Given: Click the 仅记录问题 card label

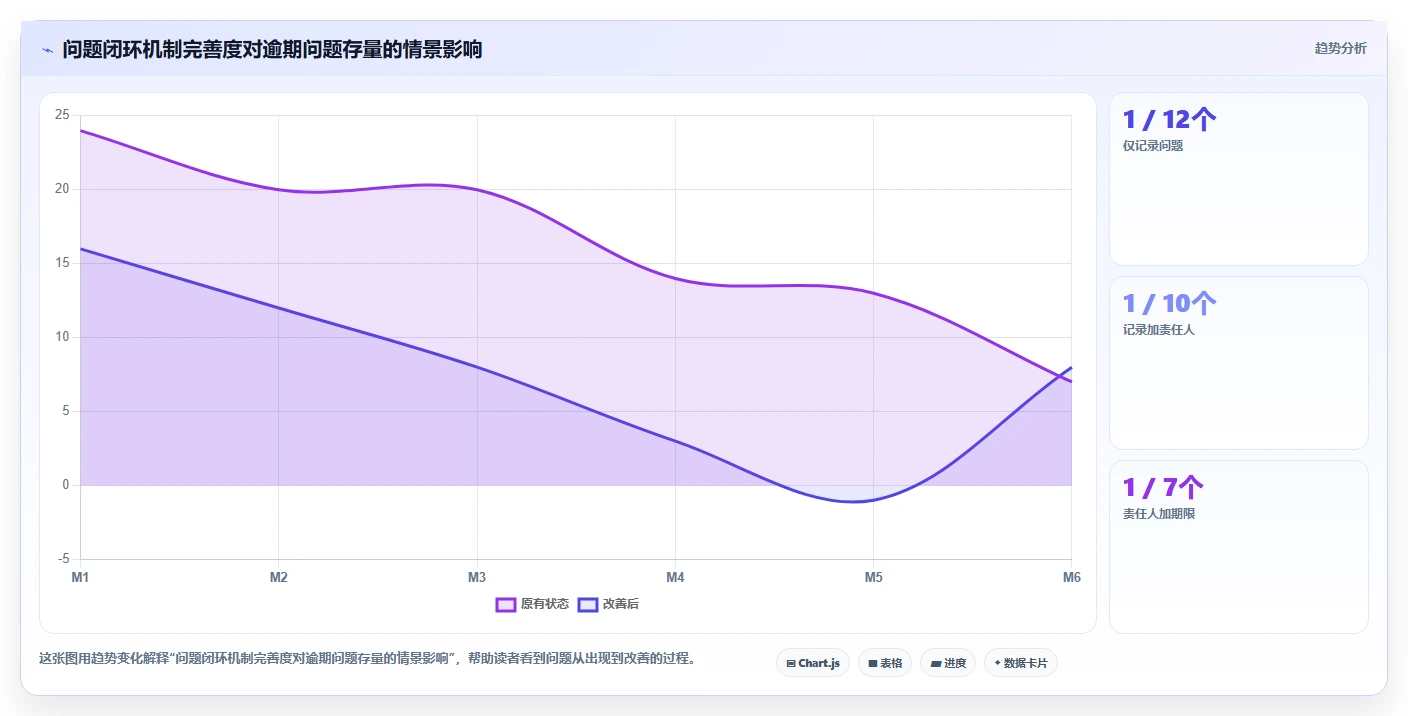Looking at the screenshot, I should (x=1153, y=146).
